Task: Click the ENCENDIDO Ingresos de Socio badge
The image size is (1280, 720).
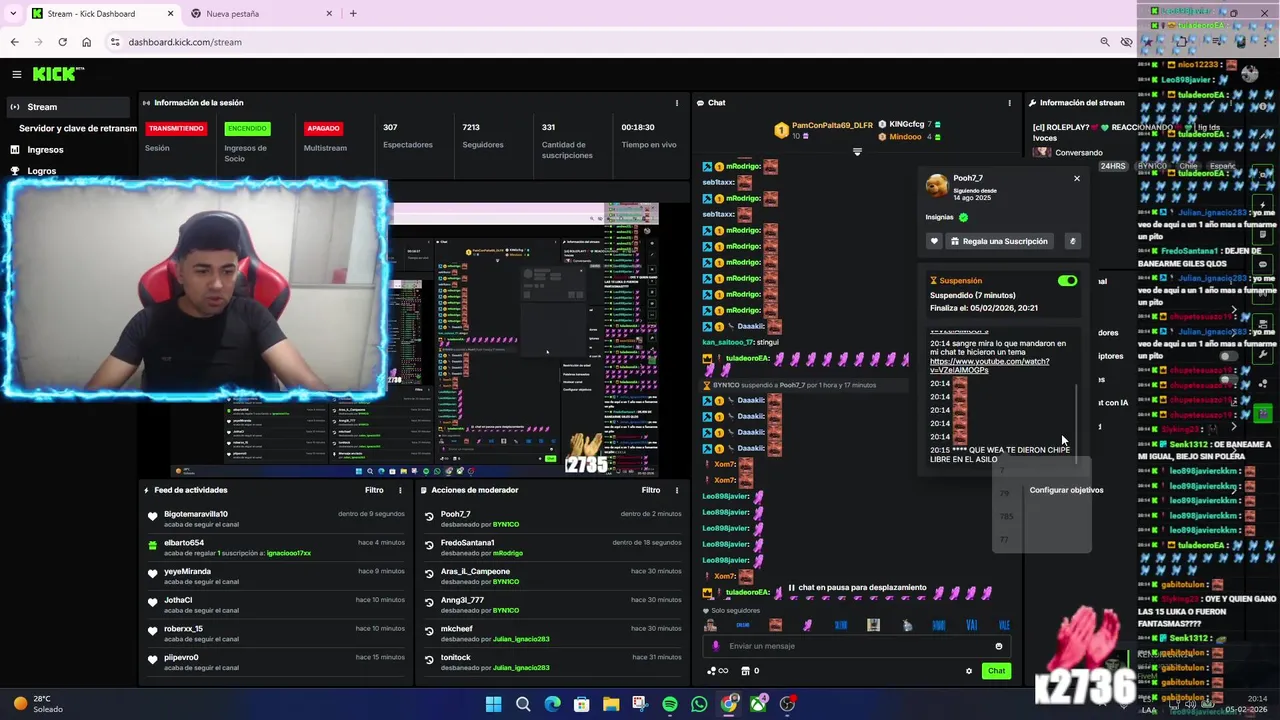Action: (247, 128)
